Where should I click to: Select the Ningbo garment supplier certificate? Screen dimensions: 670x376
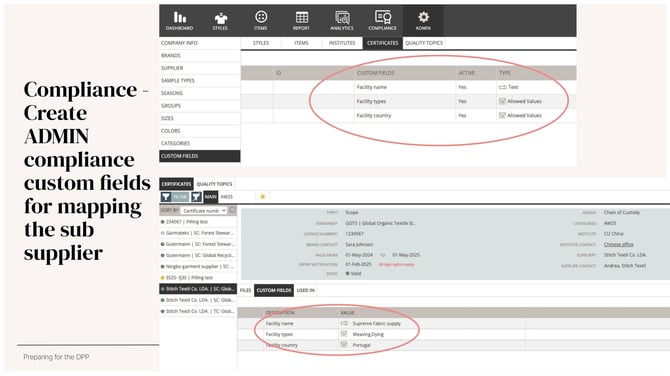198,266
